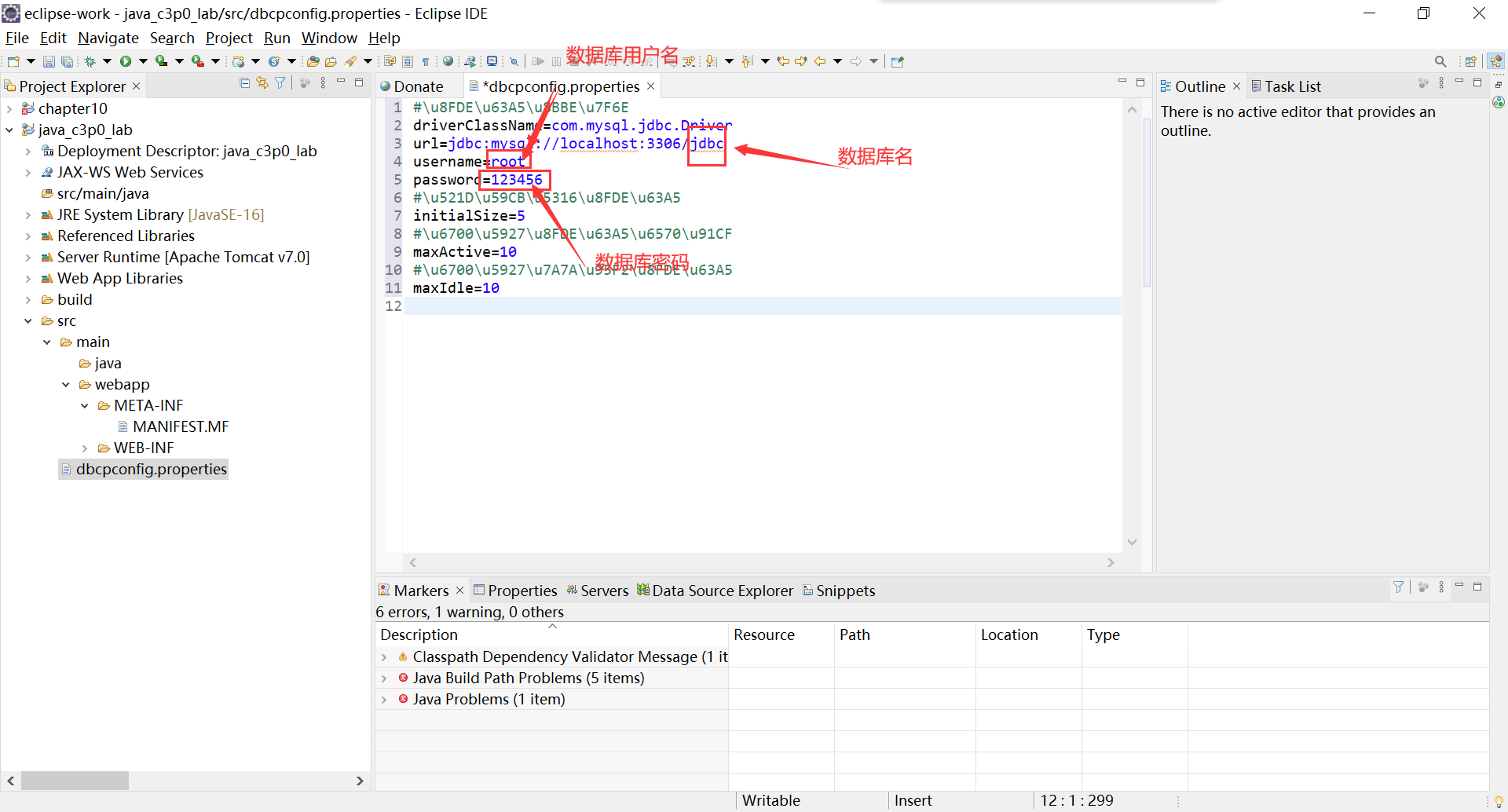Toggle Link with Editor in Project Explorer
The height and width of the screenshot is (812, 1508).
click(x=262, y=82)
